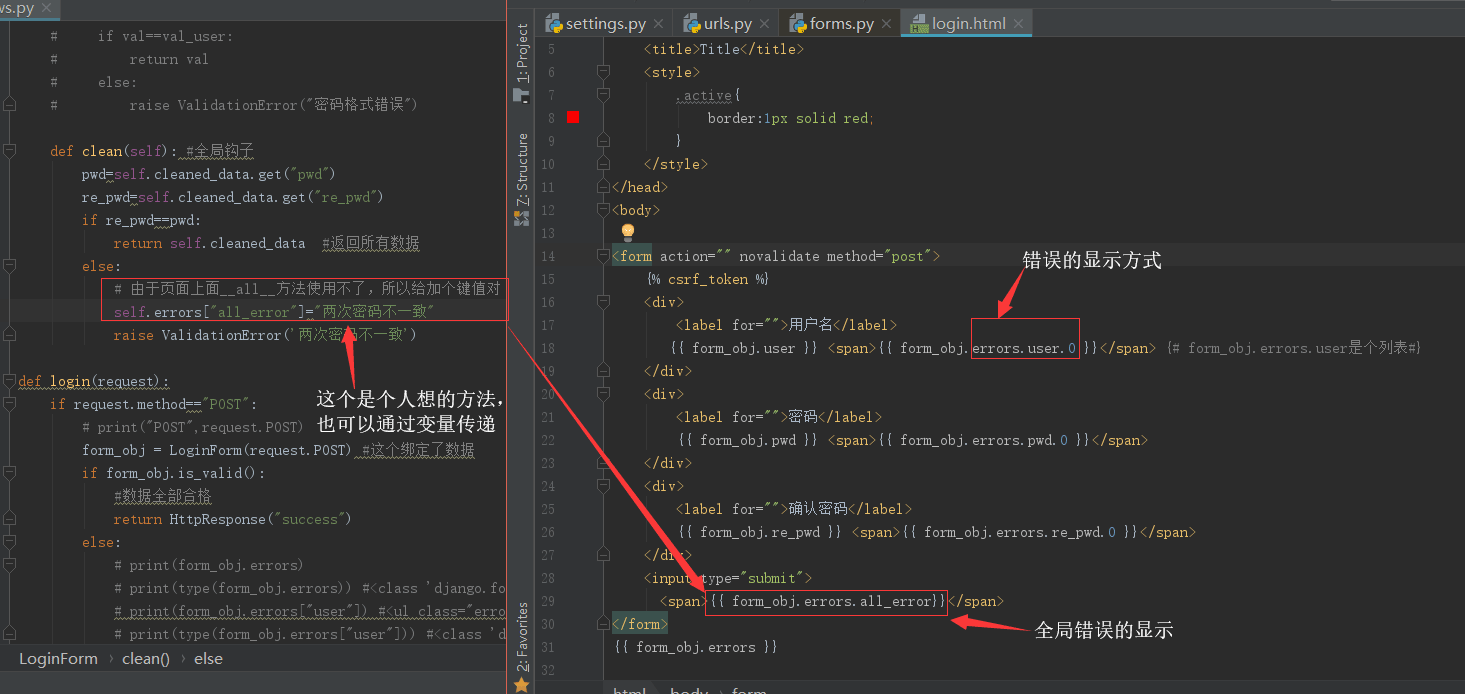Fold the </form> marker at line 30

603,624
